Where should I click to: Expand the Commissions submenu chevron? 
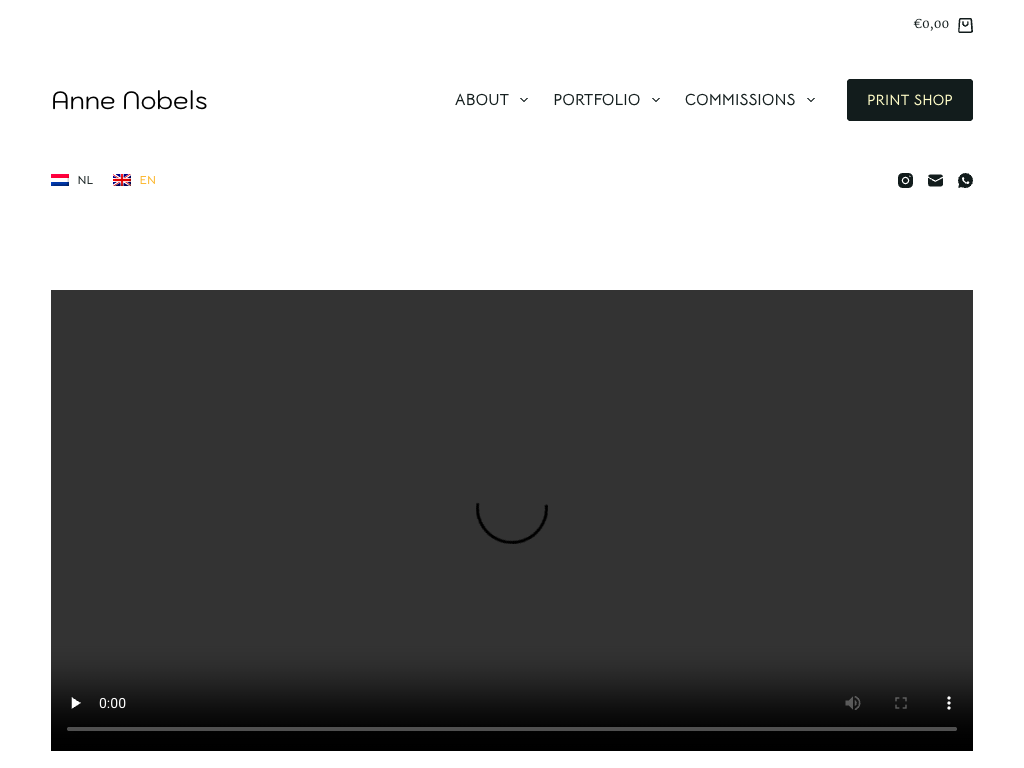pos(811,100)
